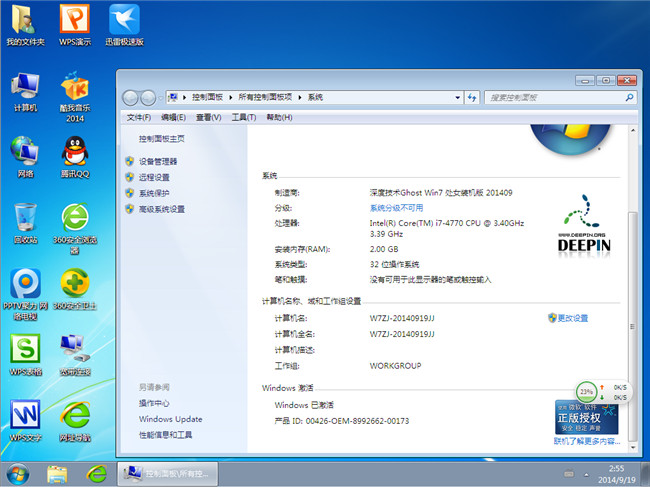Go to 控制面板主页
The width and height of the screenshot is (650, 487).
pyautogui.click(x=162, y=139)
